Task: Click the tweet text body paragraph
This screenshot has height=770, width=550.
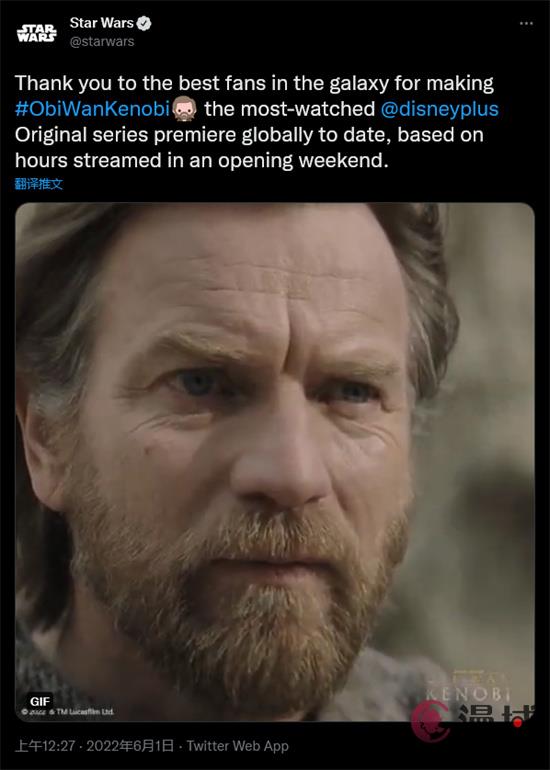Action: pyautogui.click(x=256, y=122)
